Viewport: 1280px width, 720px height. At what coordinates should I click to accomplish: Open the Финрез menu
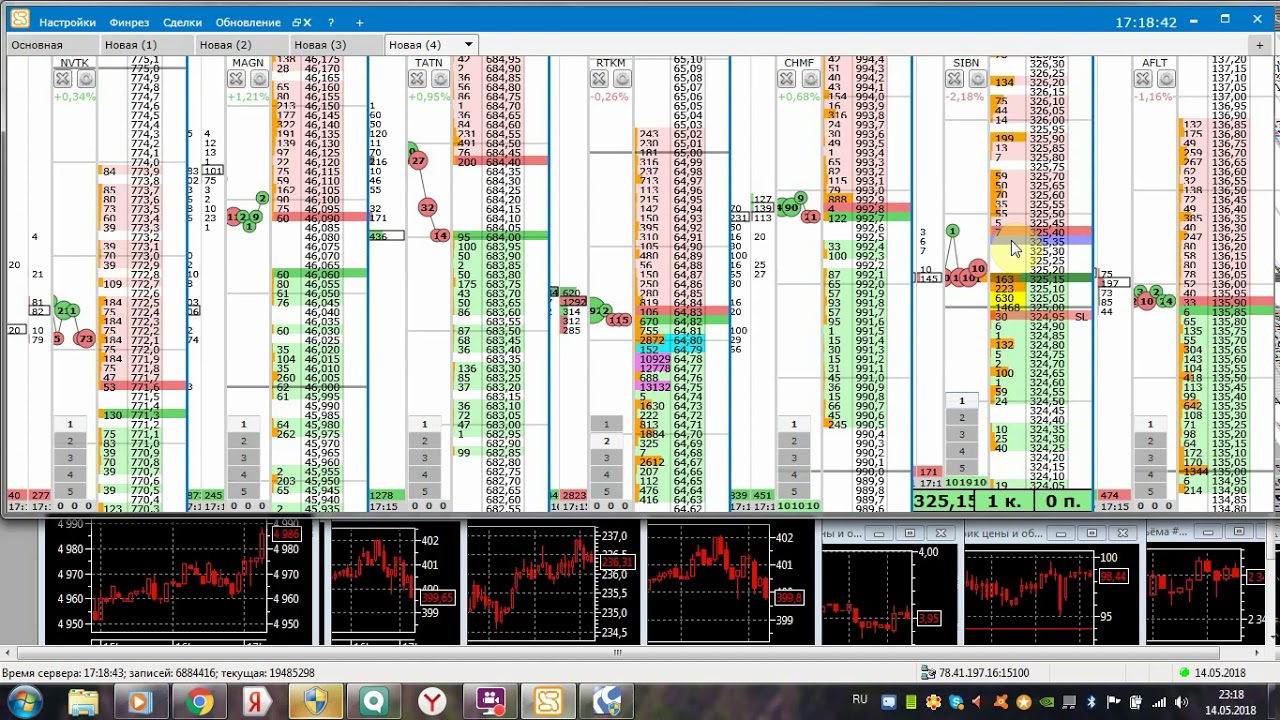129,22
